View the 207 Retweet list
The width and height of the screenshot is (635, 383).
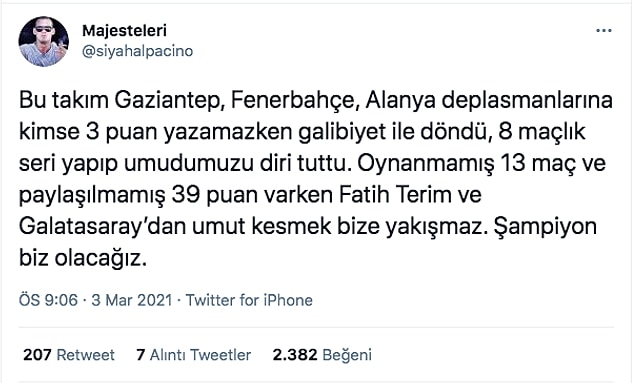pyautogui.click(x=69, y=355)
